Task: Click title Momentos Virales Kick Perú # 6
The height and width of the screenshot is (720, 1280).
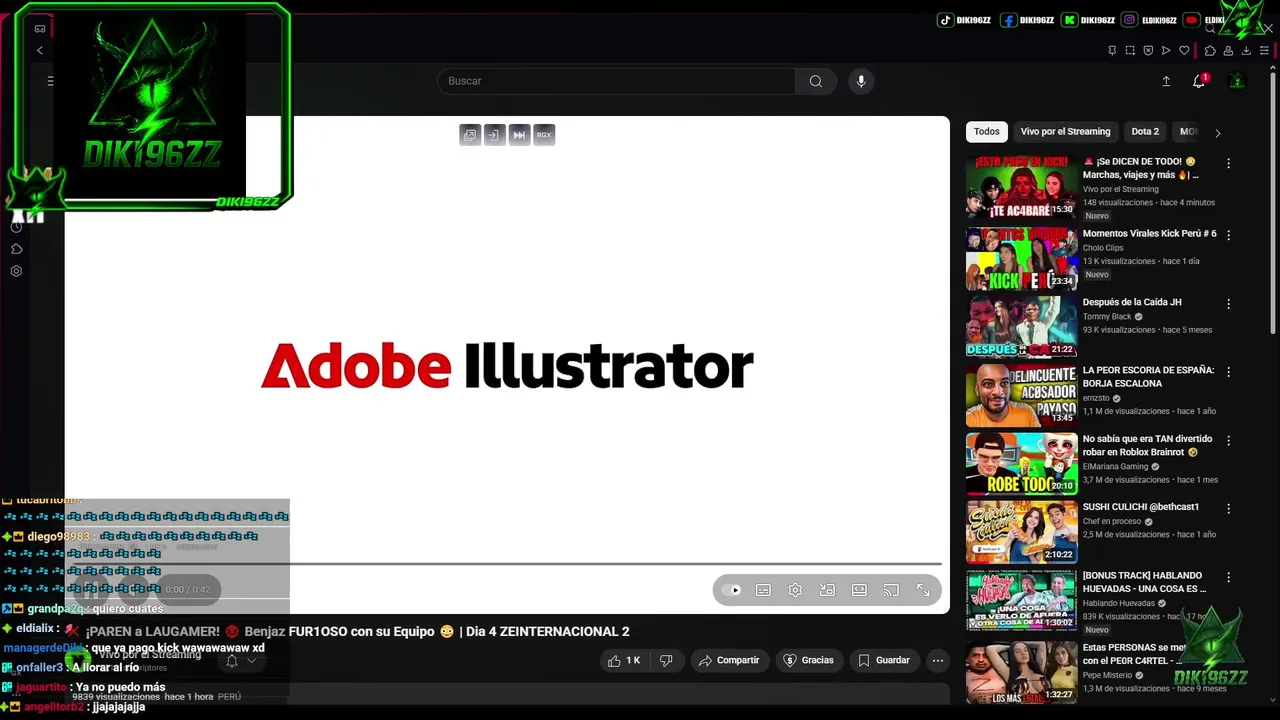Action: tap(1149, 234)
